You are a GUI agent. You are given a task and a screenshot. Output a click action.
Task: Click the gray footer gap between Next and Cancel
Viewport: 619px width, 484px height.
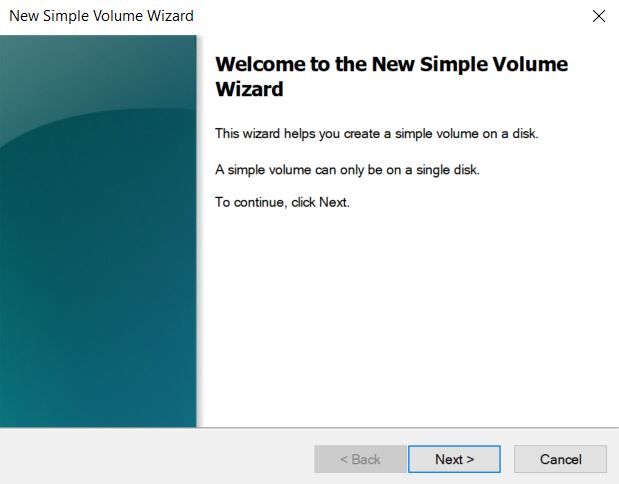coord(507,459)
